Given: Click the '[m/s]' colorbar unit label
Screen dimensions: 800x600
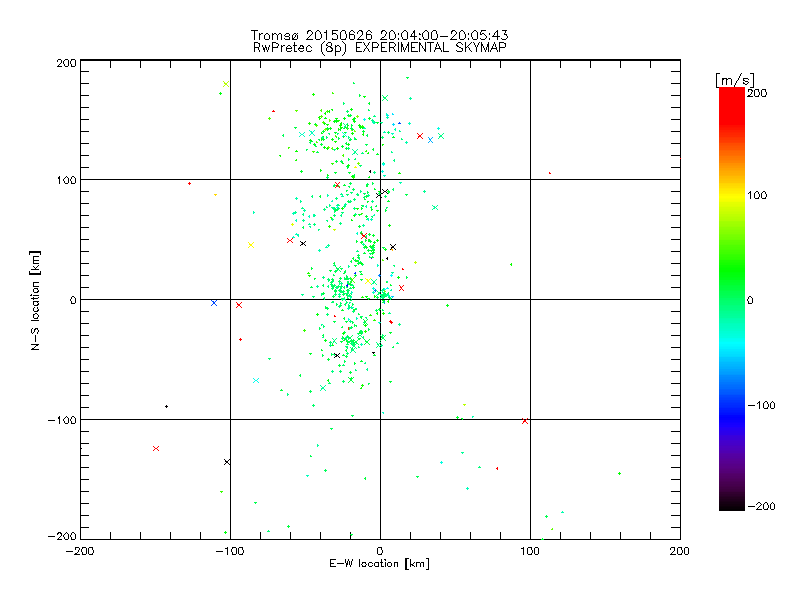Looking at the screenshot, I should tap(734, 80).
